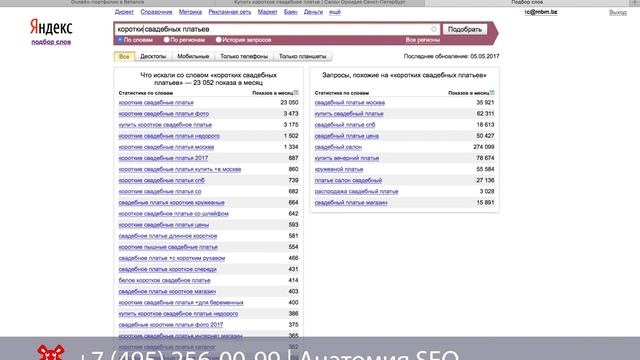Switch to the Behance portfolio browser tab
Image resolution: width=640 pixels, height=360 pixels.
click(107, 2)
